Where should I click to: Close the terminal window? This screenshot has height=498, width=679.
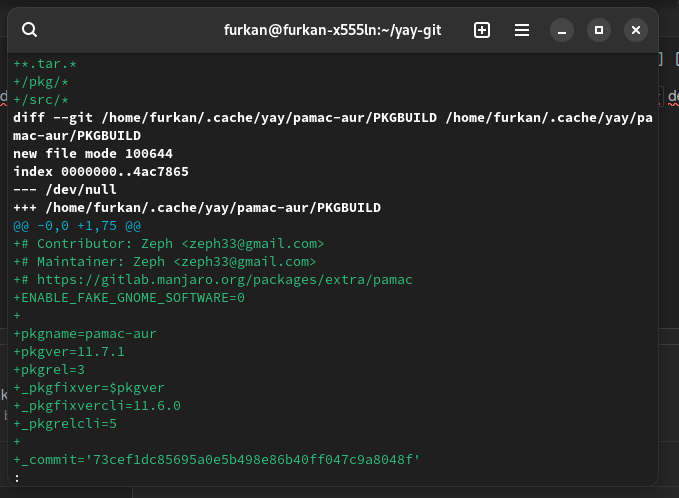click(635, 30)
